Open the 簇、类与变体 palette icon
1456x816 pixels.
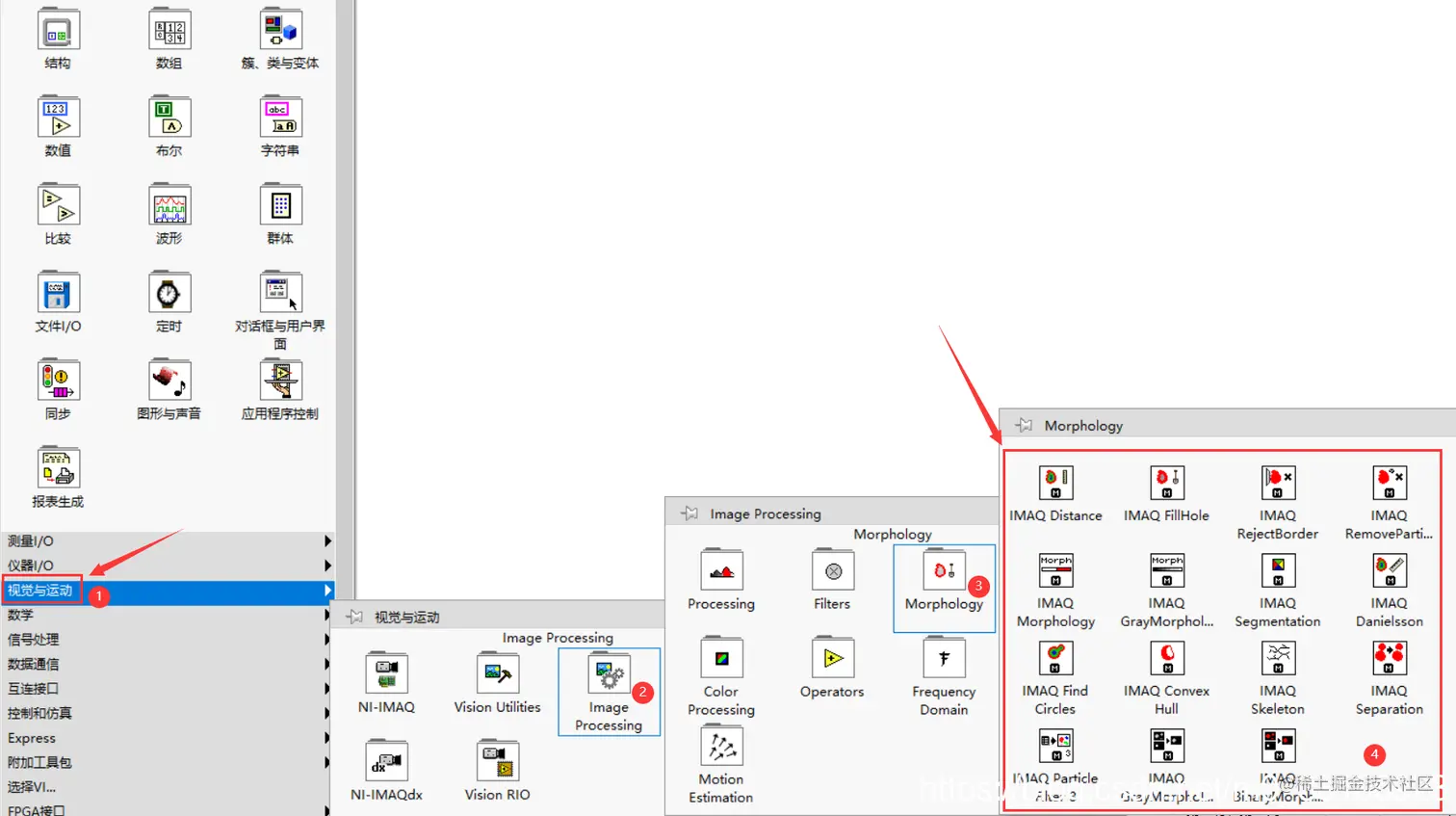[280, 30]
